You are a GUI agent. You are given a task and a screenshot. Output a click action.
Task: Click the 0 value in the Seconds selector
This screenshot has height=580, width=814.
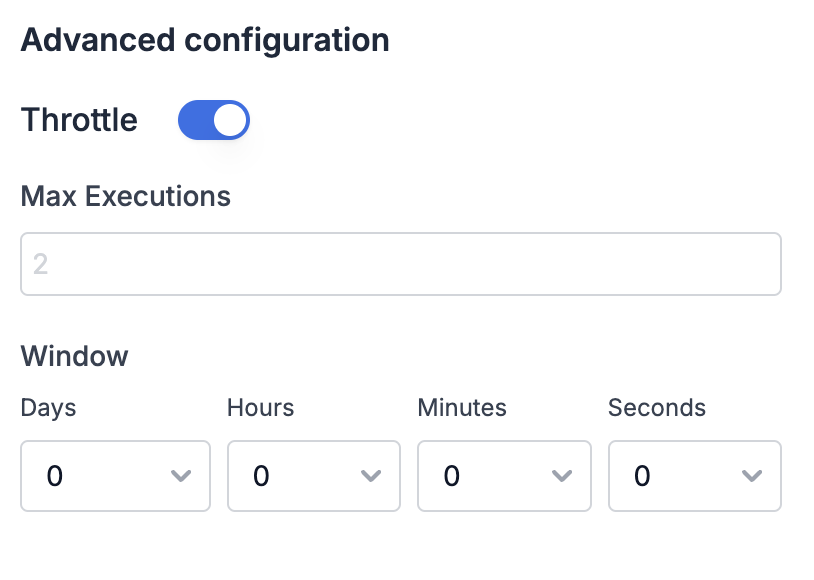[642, 476]
